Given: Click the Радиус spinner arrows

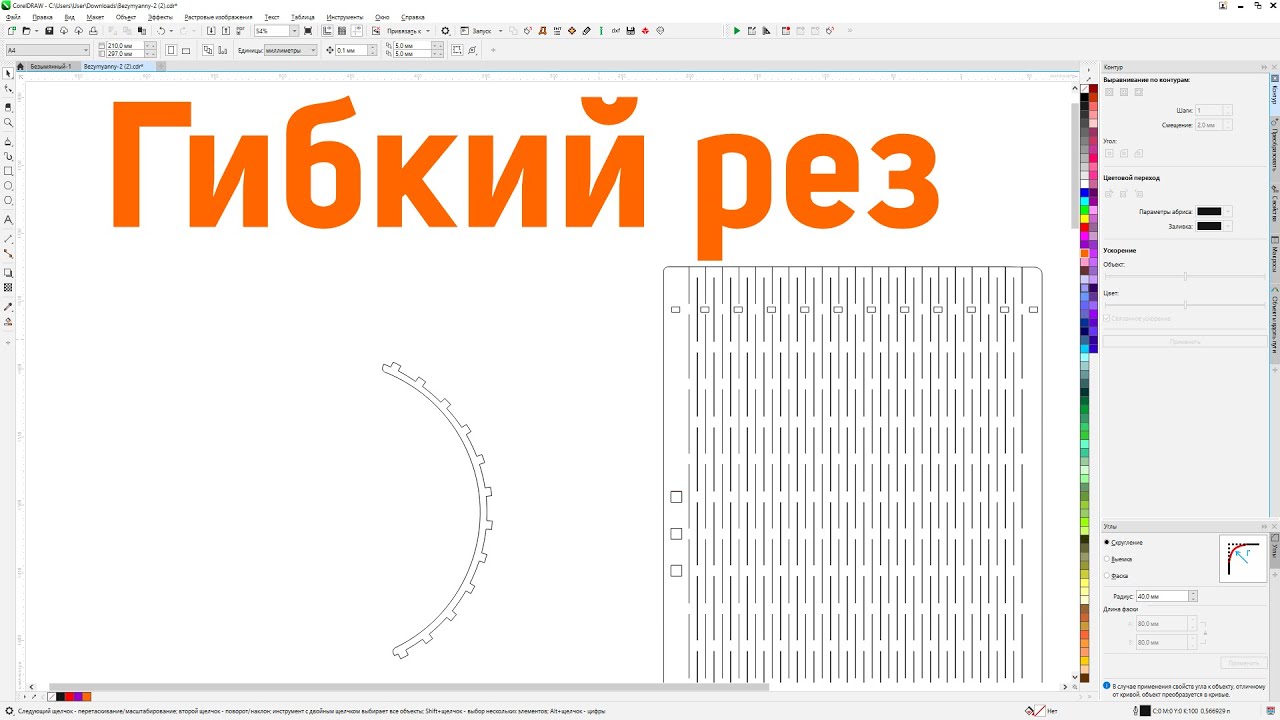Looking at the screenshot, I should click(1193, 596).
